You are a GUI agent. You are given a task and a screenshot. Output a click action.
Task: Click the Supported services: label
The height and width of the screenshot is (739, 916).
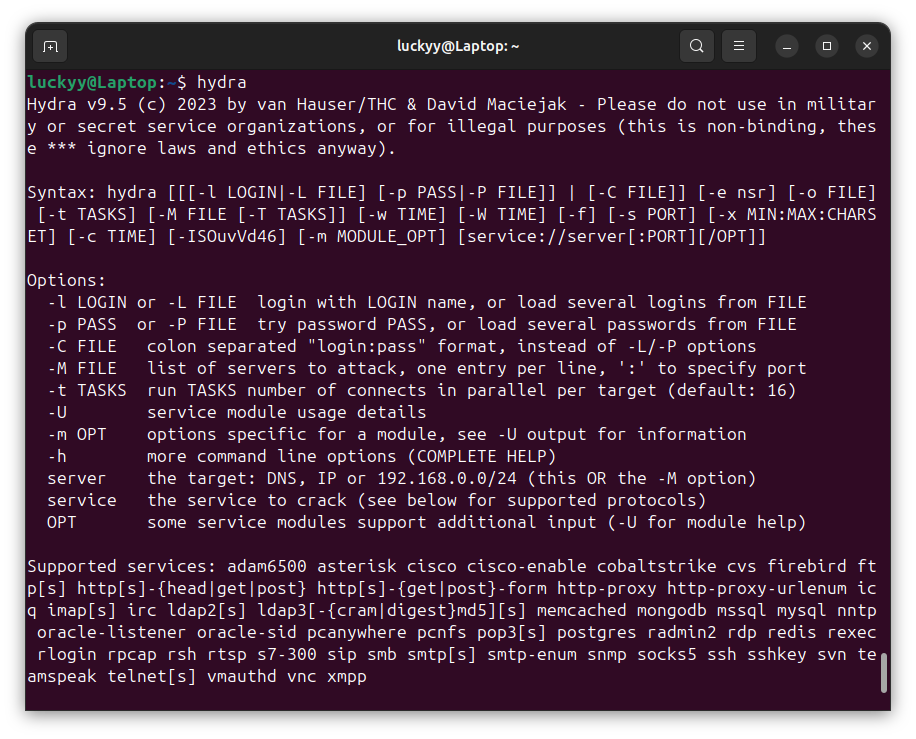[x=112, y=566]
